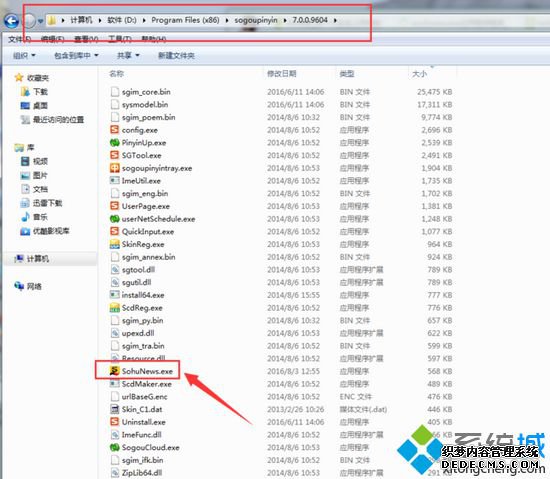
Task: Sort by the 修改日期 column header
Action: click(x=282, y=74)
